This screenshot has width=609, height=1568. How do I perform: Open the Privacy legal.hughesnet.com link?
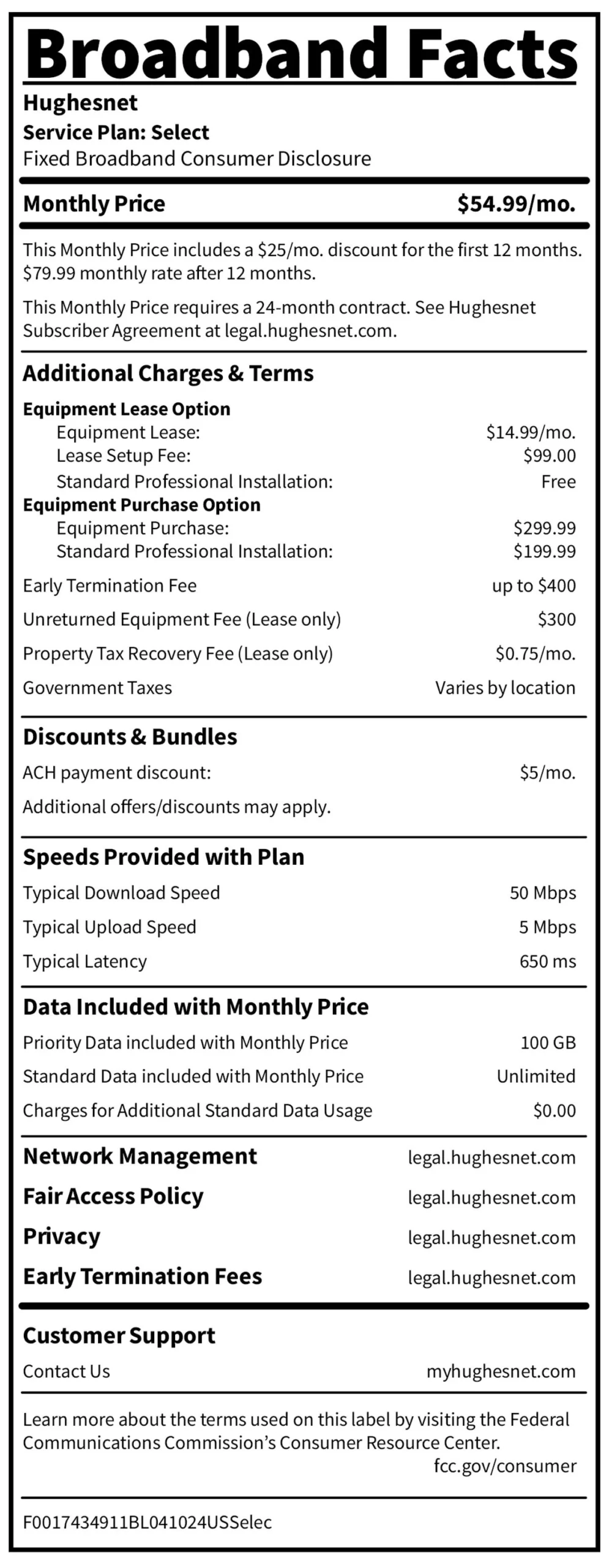(491, 1238)
